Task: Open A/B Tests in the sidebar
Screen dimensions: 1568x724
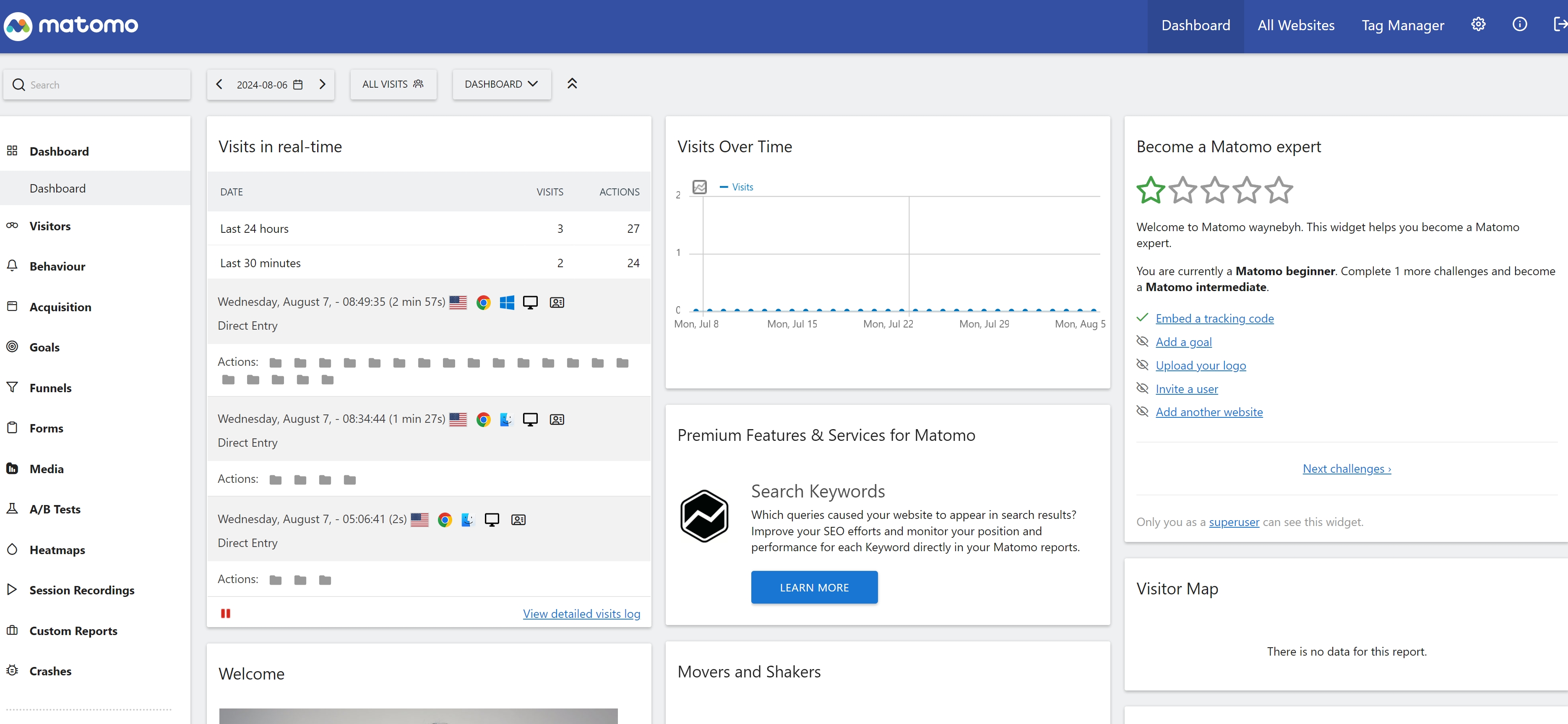Action: [x=55, y=509]
